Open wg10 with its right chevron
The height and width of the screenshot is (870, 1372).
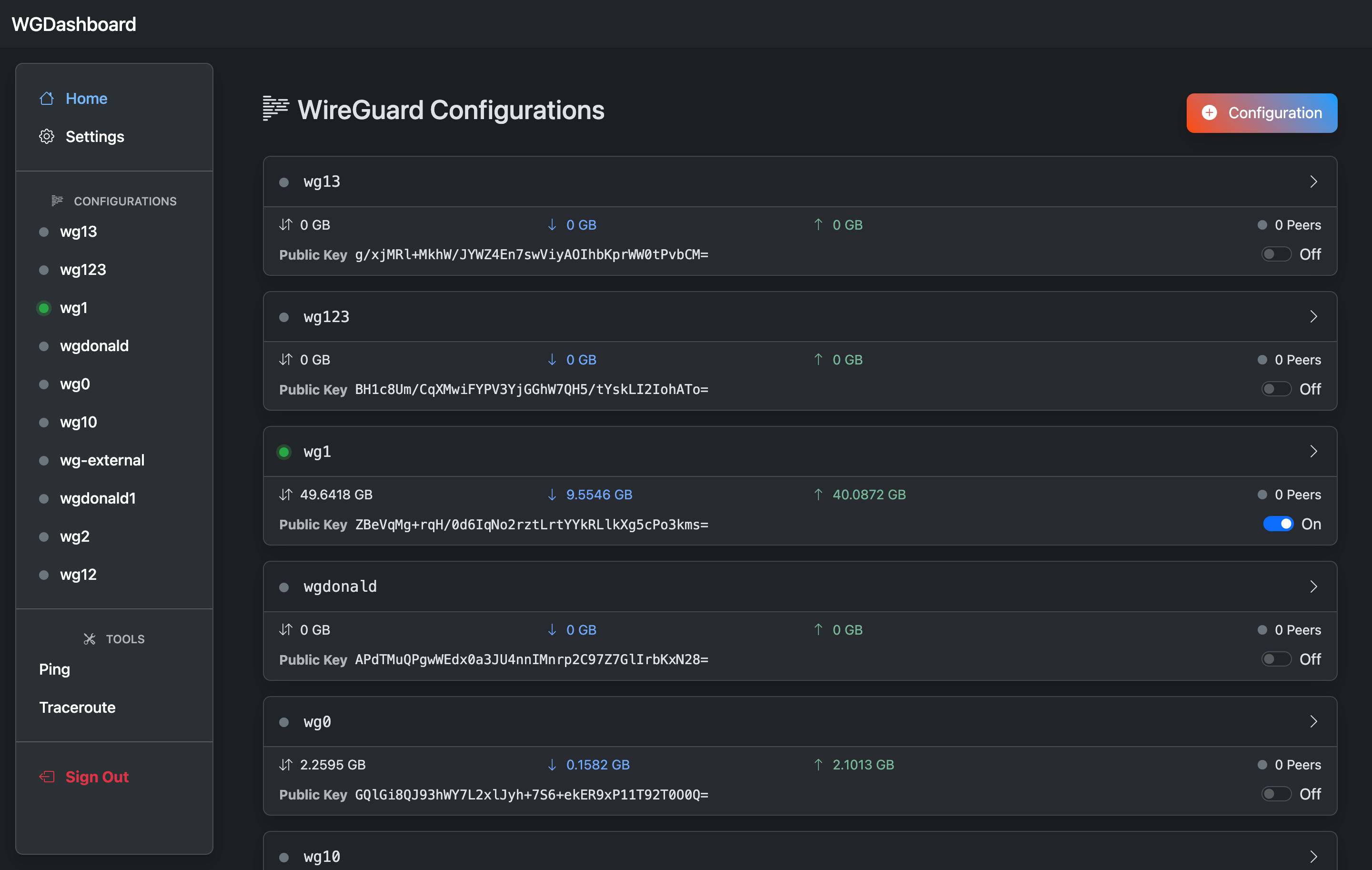1313,857
